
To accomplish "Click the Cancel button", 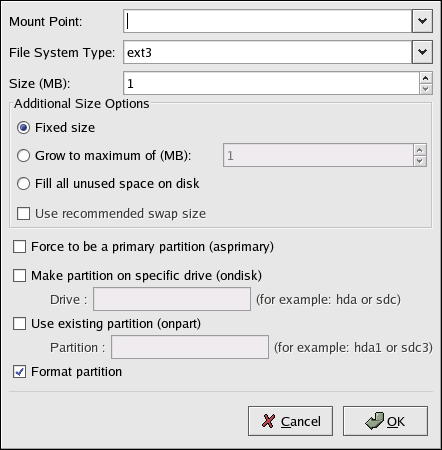I will [x=290, y=421].
